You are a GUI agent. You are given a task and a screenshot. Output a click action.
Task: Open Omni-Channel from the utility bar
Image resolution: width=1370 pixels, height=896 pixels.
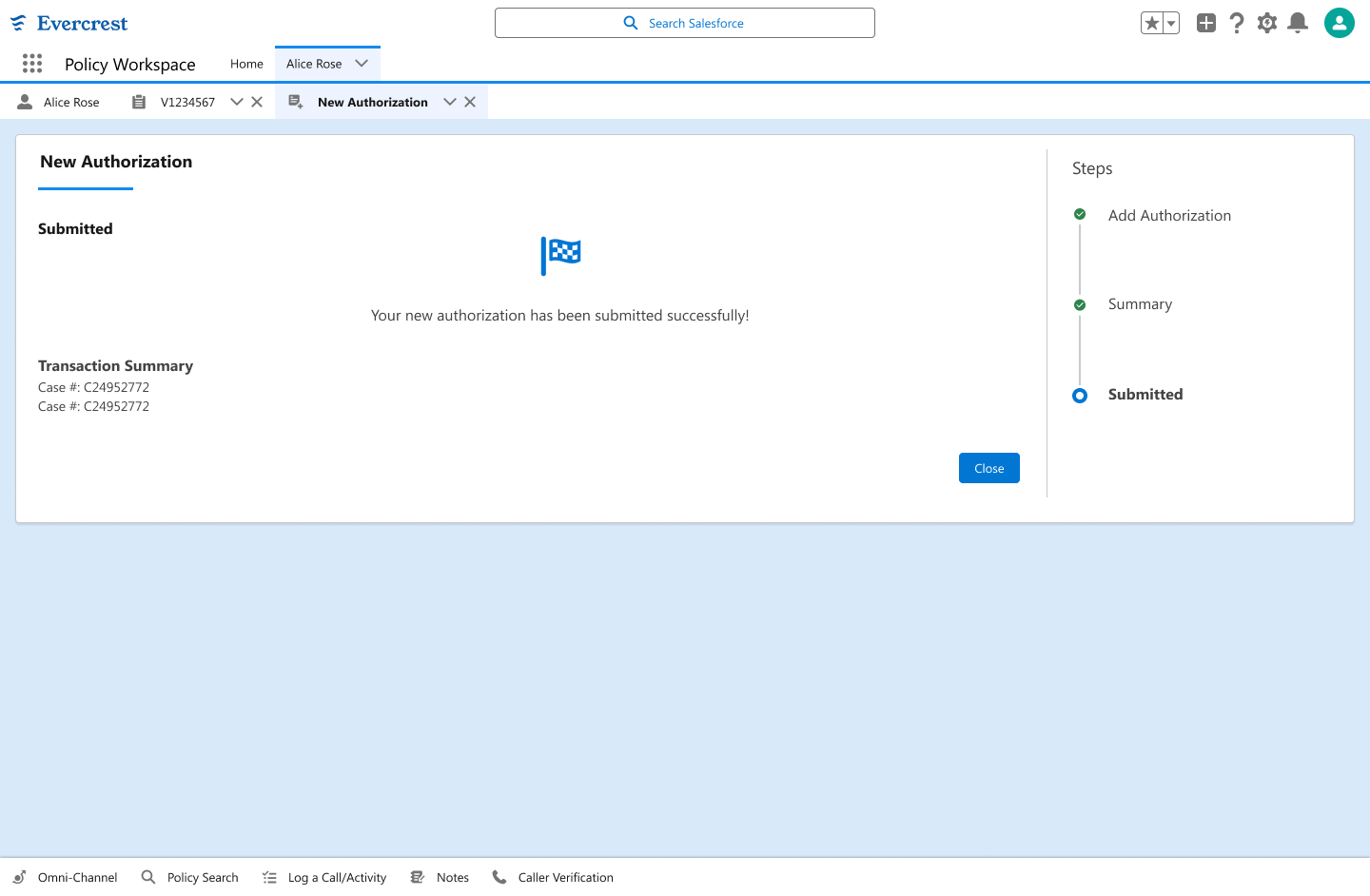pyautogui.click(x=65, y=877)
